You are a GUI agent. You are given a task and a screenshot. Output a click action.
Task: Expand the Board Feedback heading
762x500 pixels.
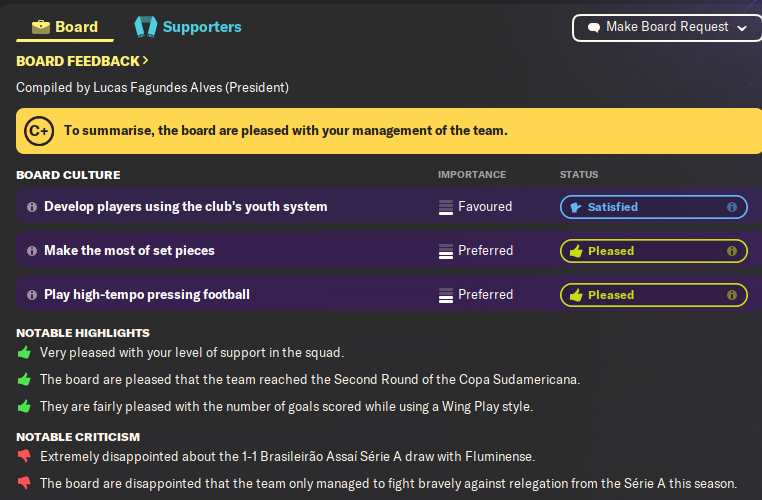click(82, 62)
